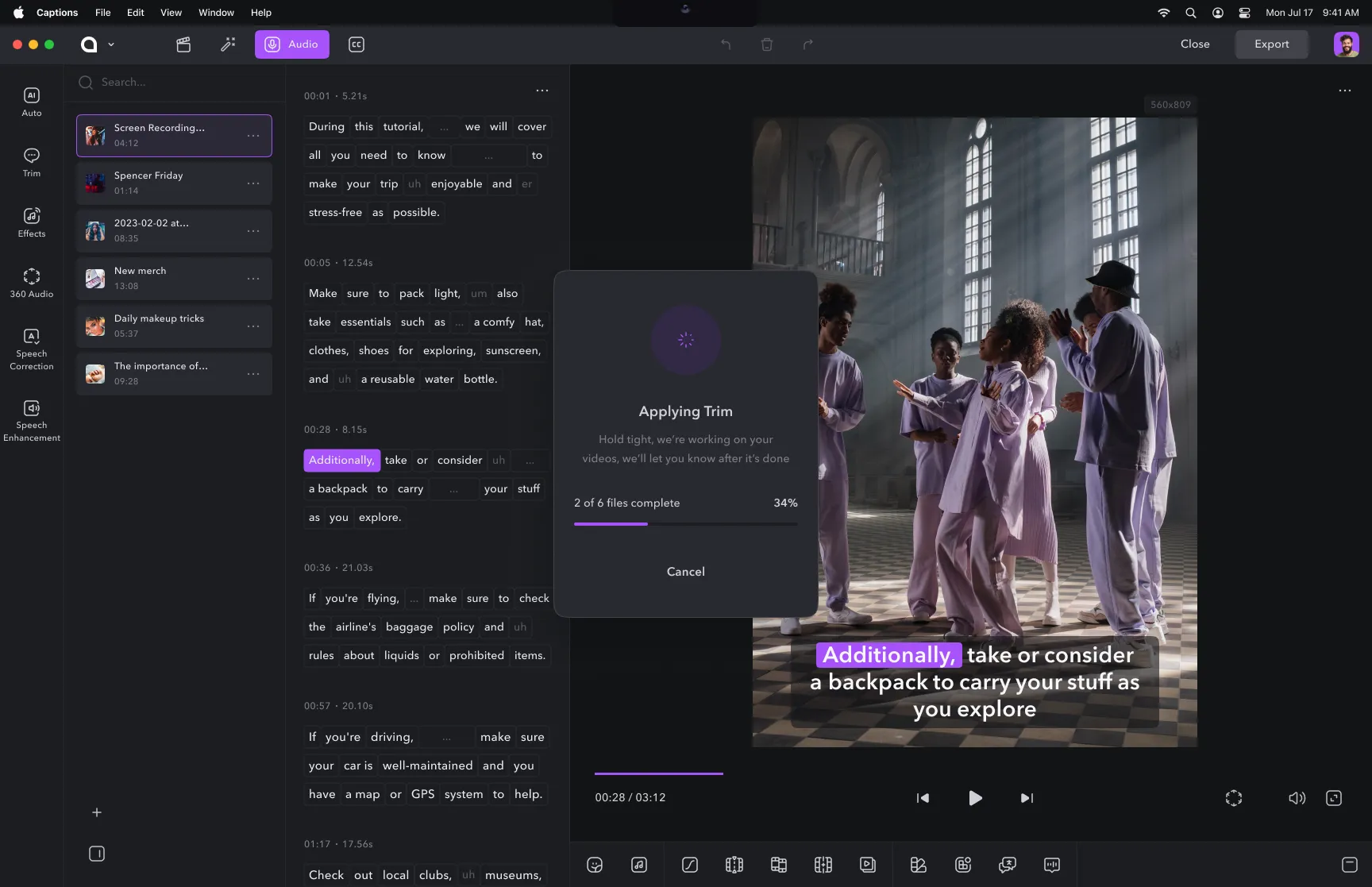The image size is (1372, 887).
Task: Open the video preview overflow menu
Action: 1345,91
